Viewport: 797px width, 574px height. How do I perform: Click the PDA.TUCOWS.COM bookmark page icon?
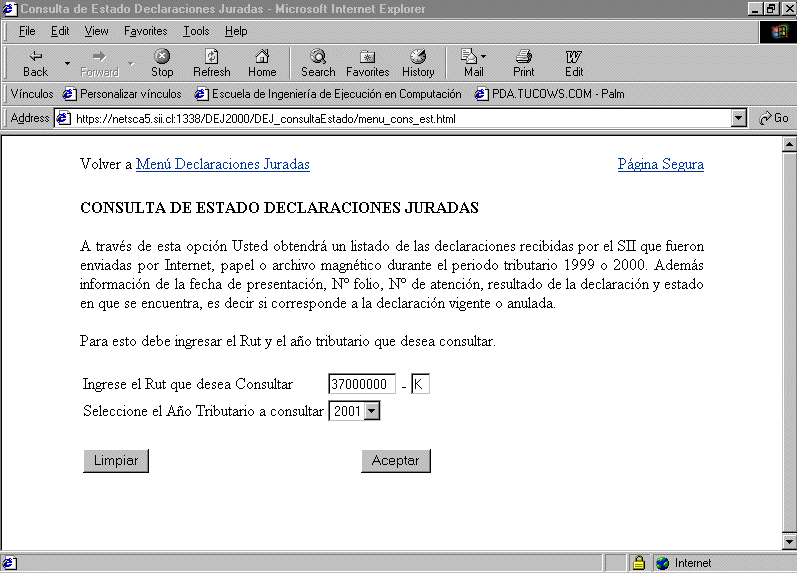(481, 94)
